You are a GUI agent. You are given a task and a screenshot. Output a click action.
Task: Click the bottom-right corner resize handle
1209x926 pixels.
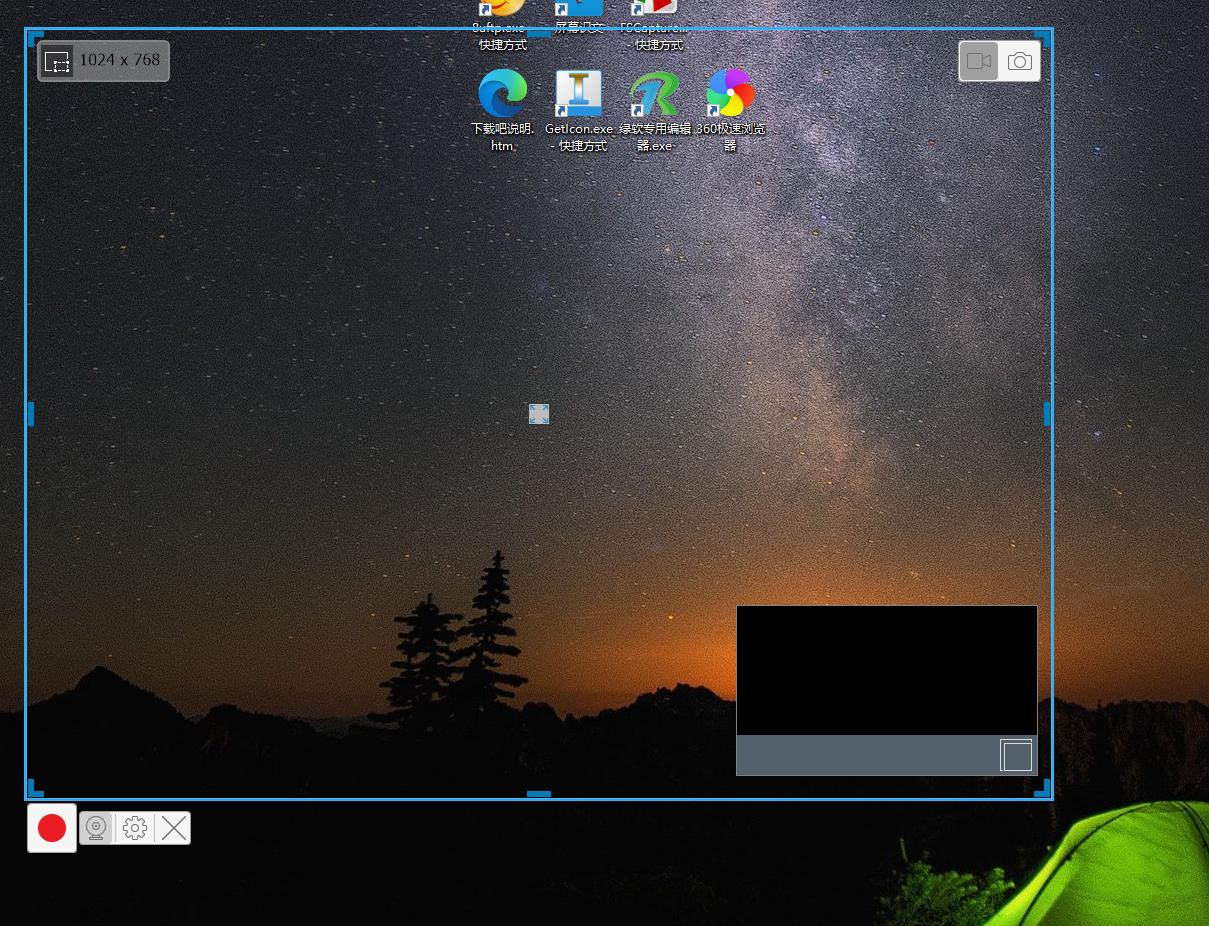1043,789
